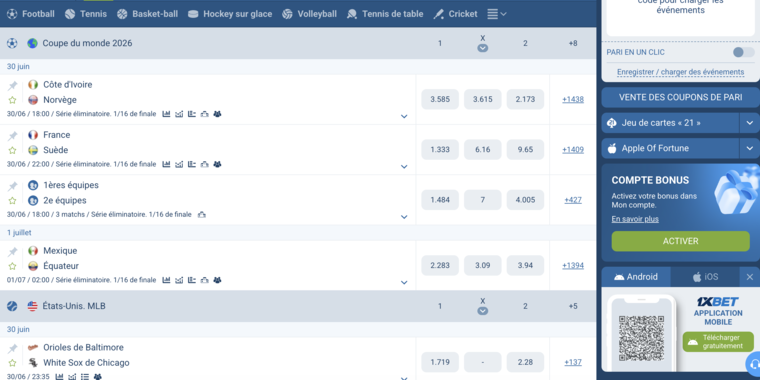Open statistics chart icon for Côte d'Ivoire–Norvège
The image size is (760, 380).
point(166,114)
